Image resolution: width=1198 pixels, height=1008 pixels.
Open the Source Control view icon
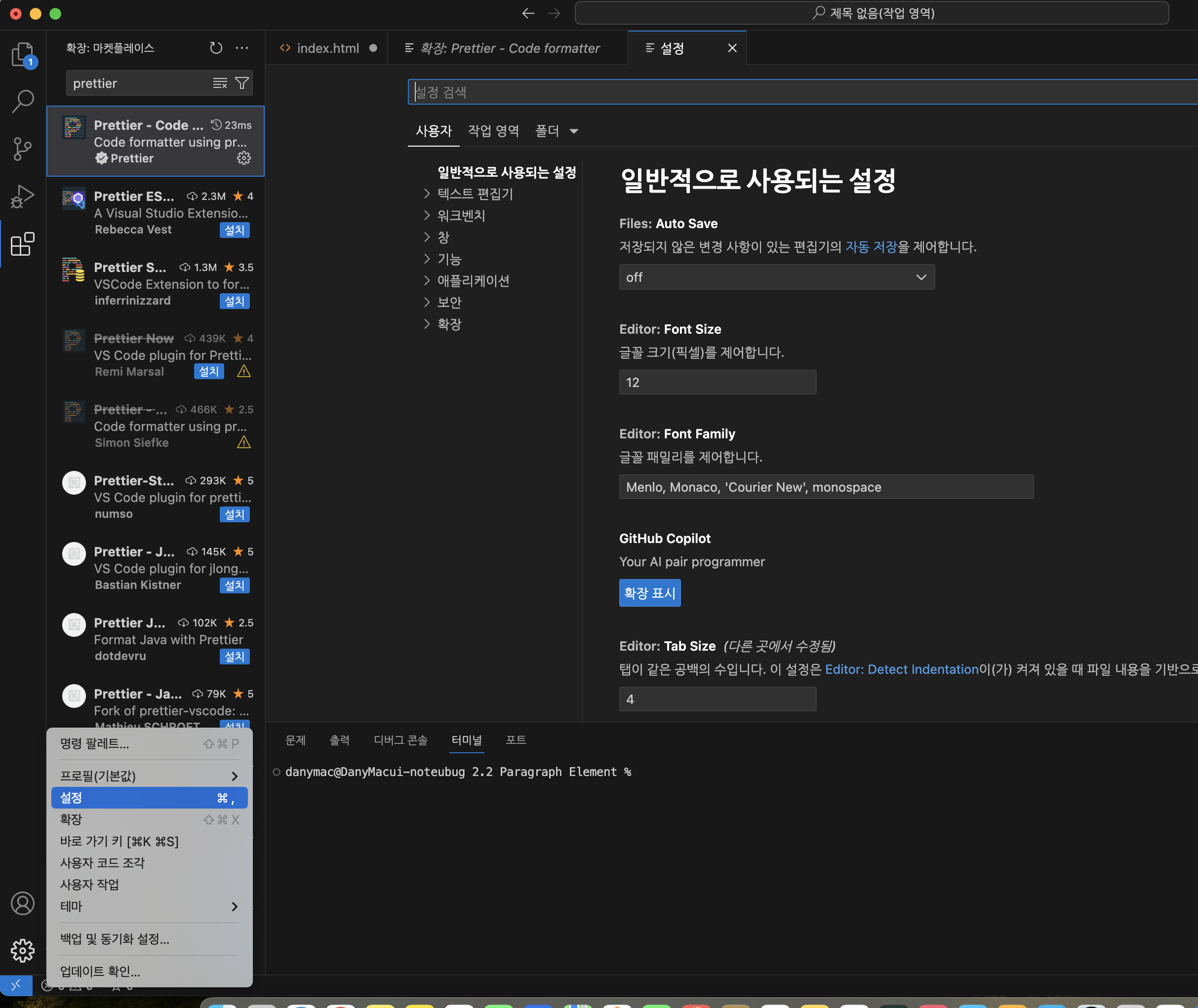(22, 149)
